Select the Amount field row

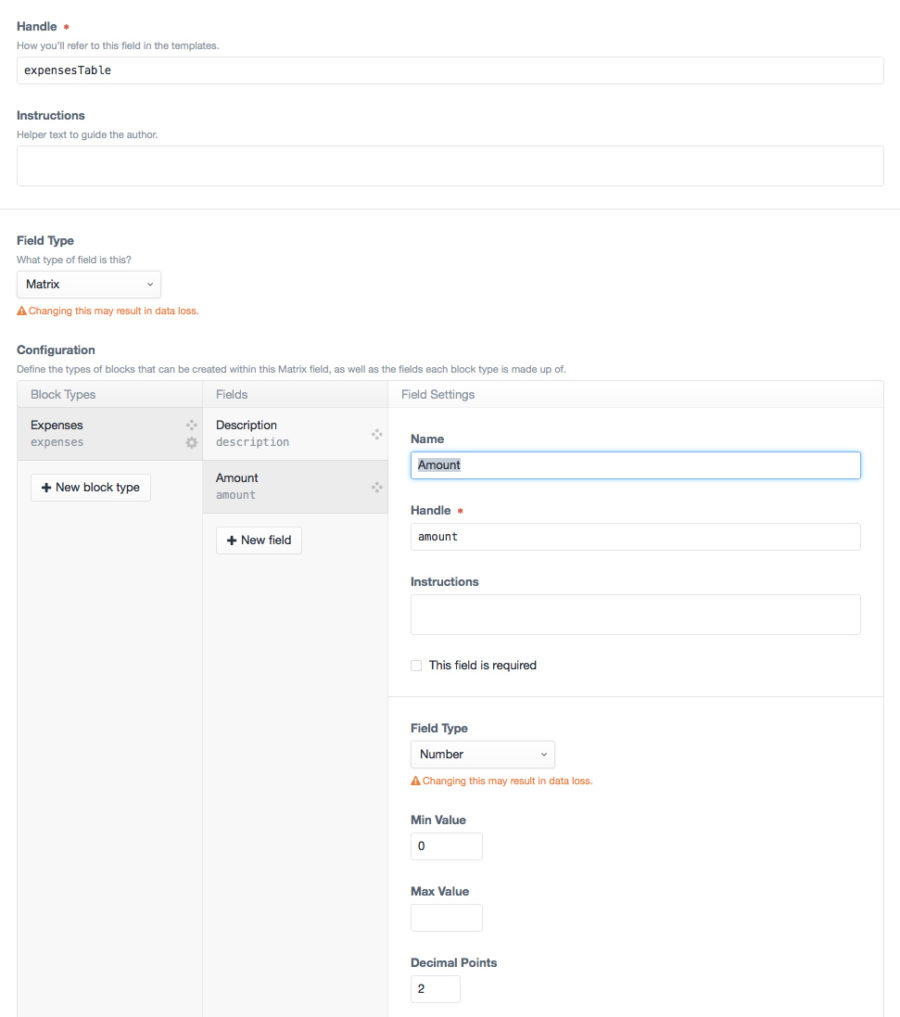[x=295, y=487]
